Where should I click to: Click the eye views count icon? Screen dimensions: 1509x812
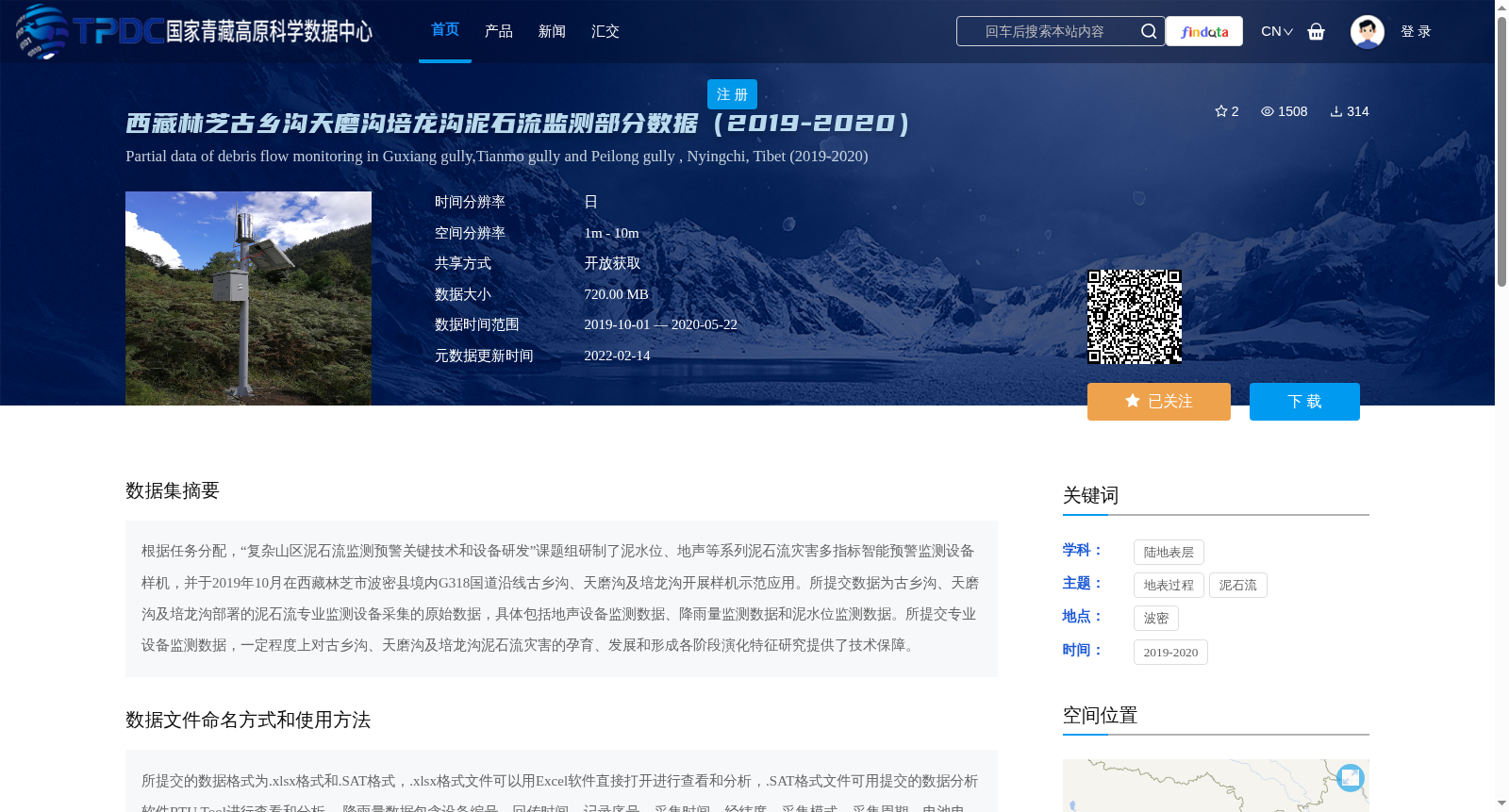[1268, 111]
